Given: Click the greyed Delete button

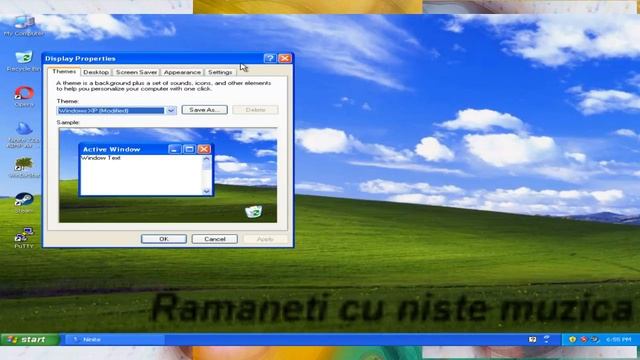Looking at the screenshot, I should coord(256,110).
